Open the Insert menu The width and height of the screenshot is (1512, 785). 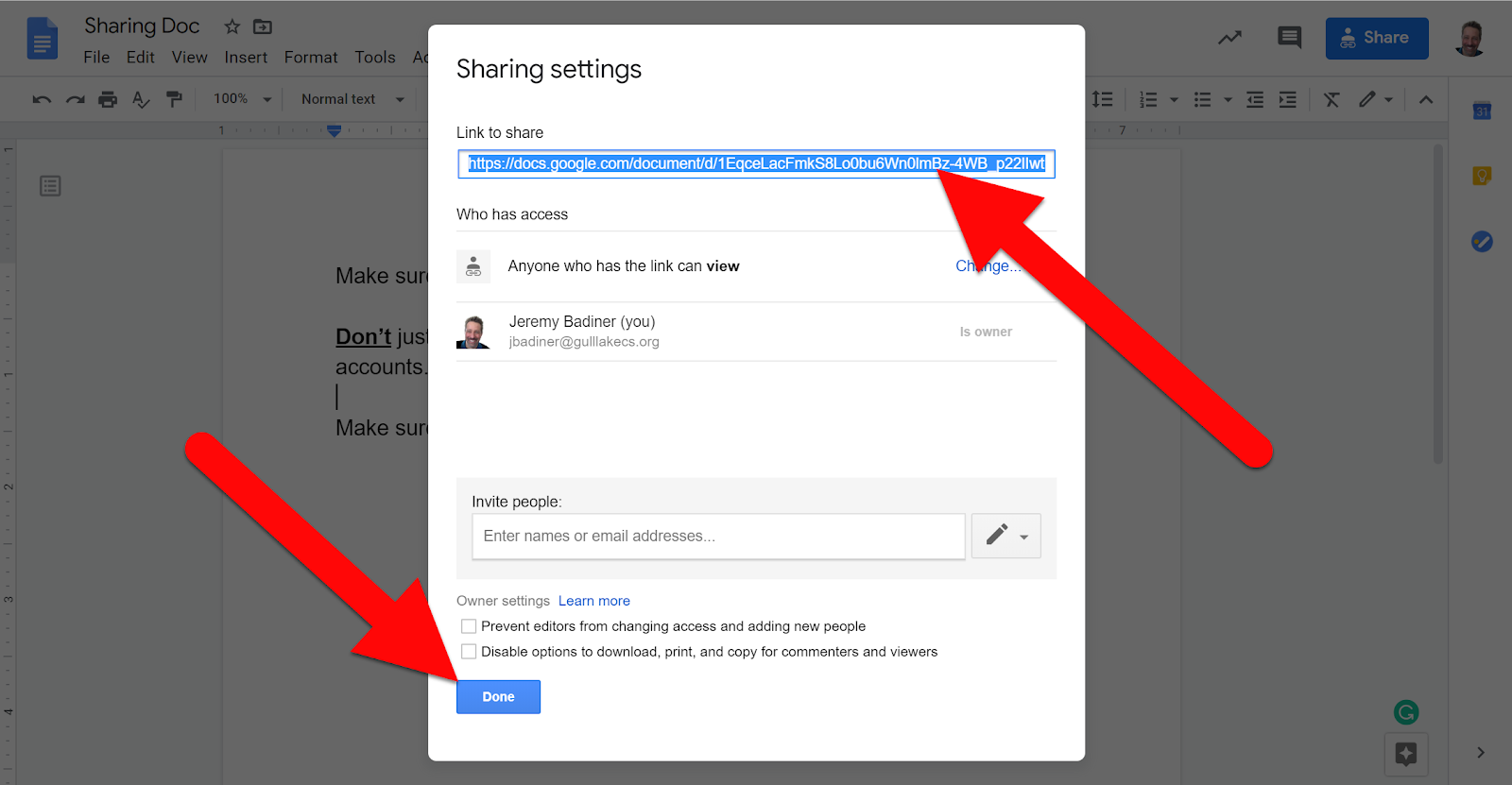(246, 58)
